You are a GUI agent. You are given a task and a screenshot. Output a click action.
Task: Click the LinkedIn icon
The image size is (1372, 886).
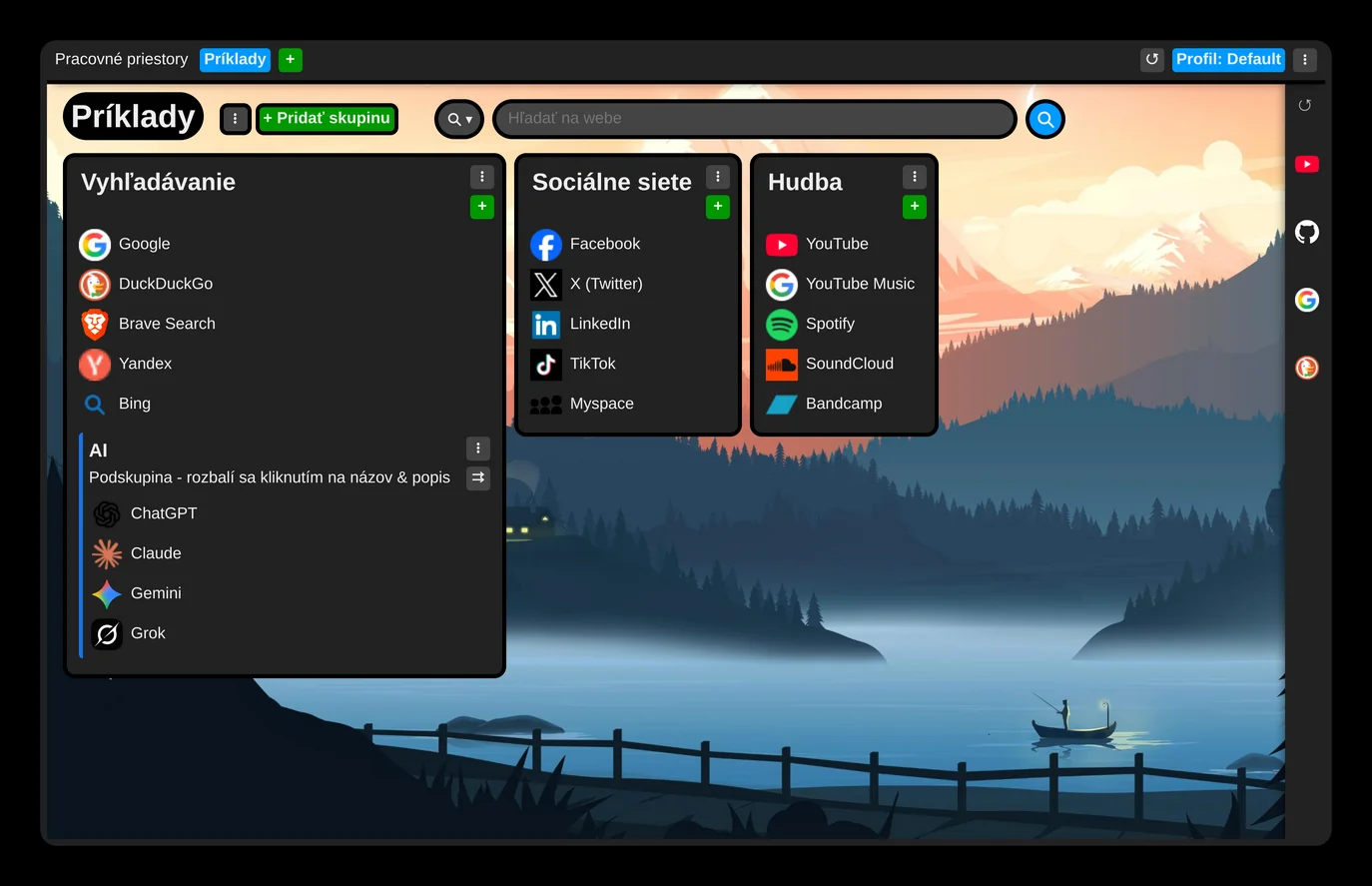click(x=546, y=325)
